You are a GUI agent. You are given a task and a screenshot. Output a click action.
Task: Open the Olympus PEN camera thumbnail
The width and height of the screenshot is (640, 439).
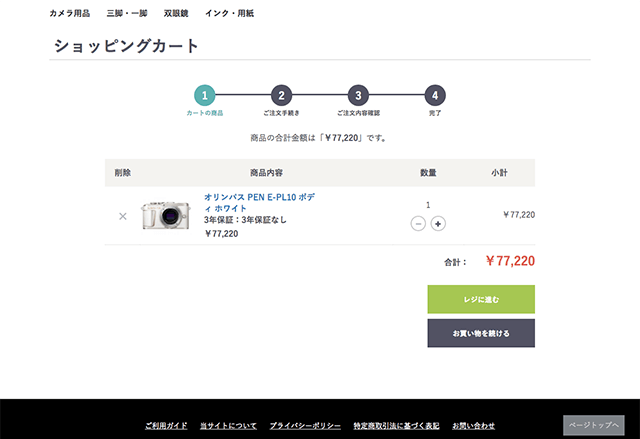coord(166,215)
